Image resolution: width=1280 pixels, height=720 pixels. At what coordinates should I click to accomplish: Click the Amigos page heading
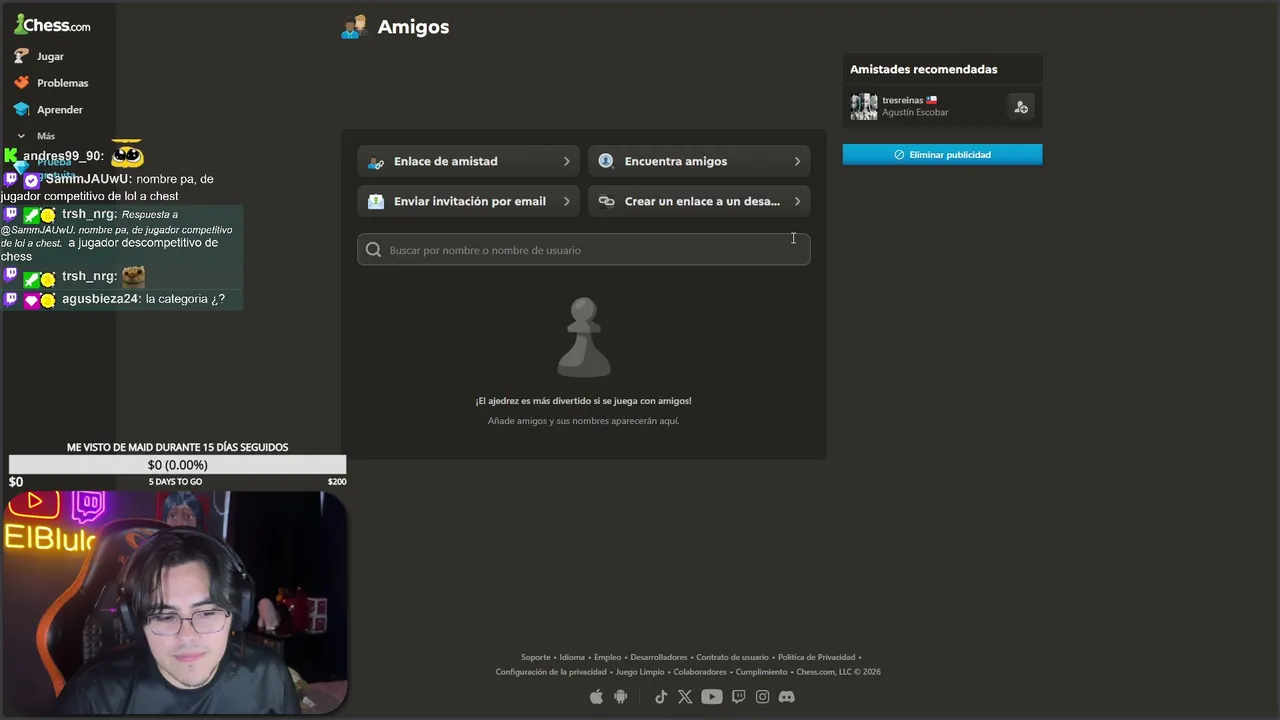[413, 27]
